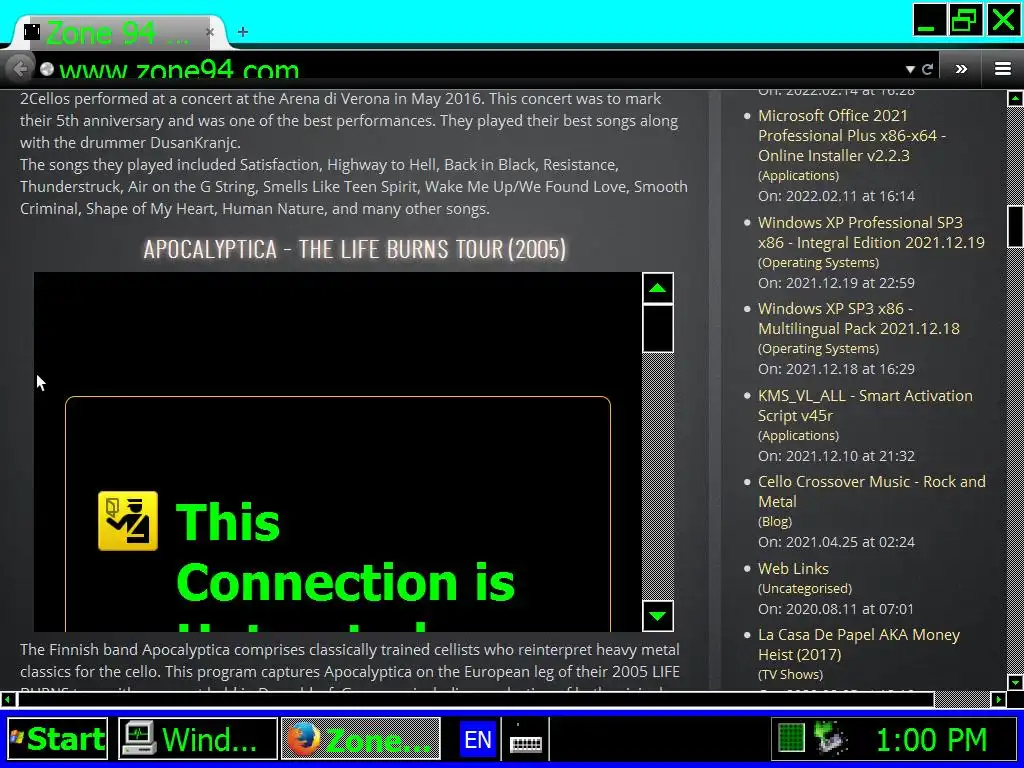Open Cello Crossover Music - Rock and Metal link
The height and width of the screenshot is (768, 1024).
coord(872,491)
